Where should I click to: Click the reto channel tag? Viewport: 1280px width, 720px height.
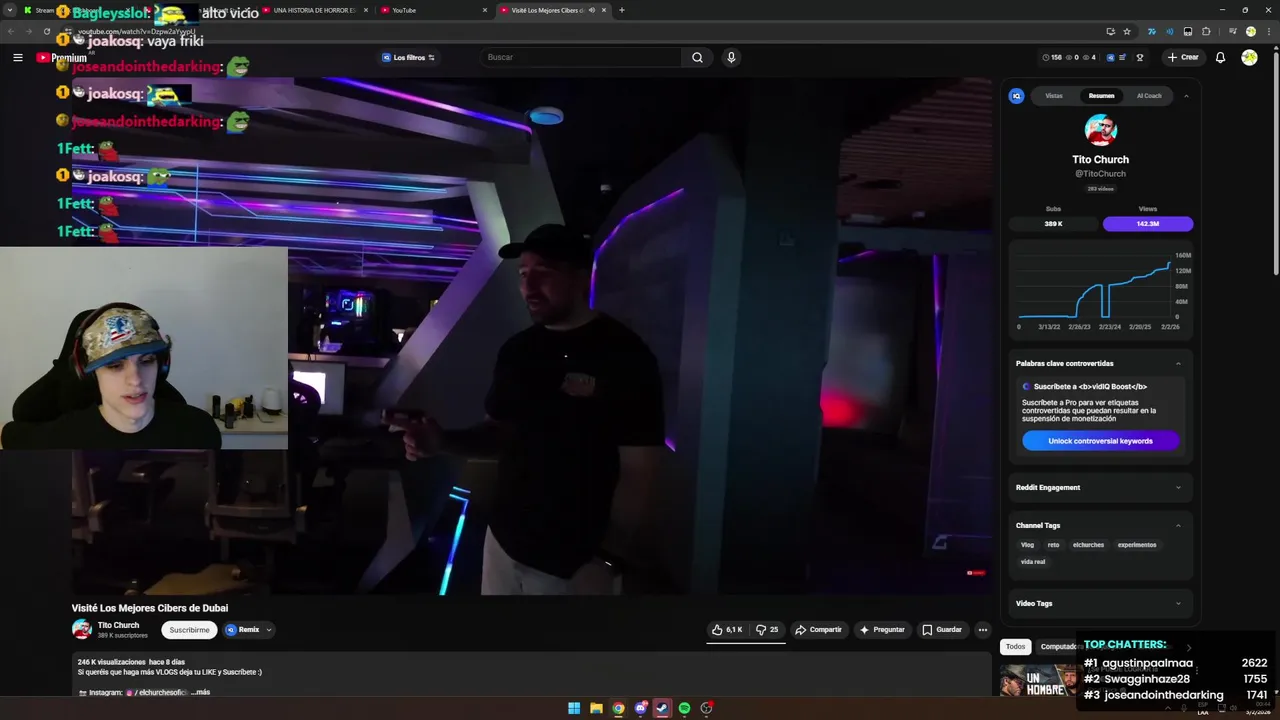point(1053,545)
